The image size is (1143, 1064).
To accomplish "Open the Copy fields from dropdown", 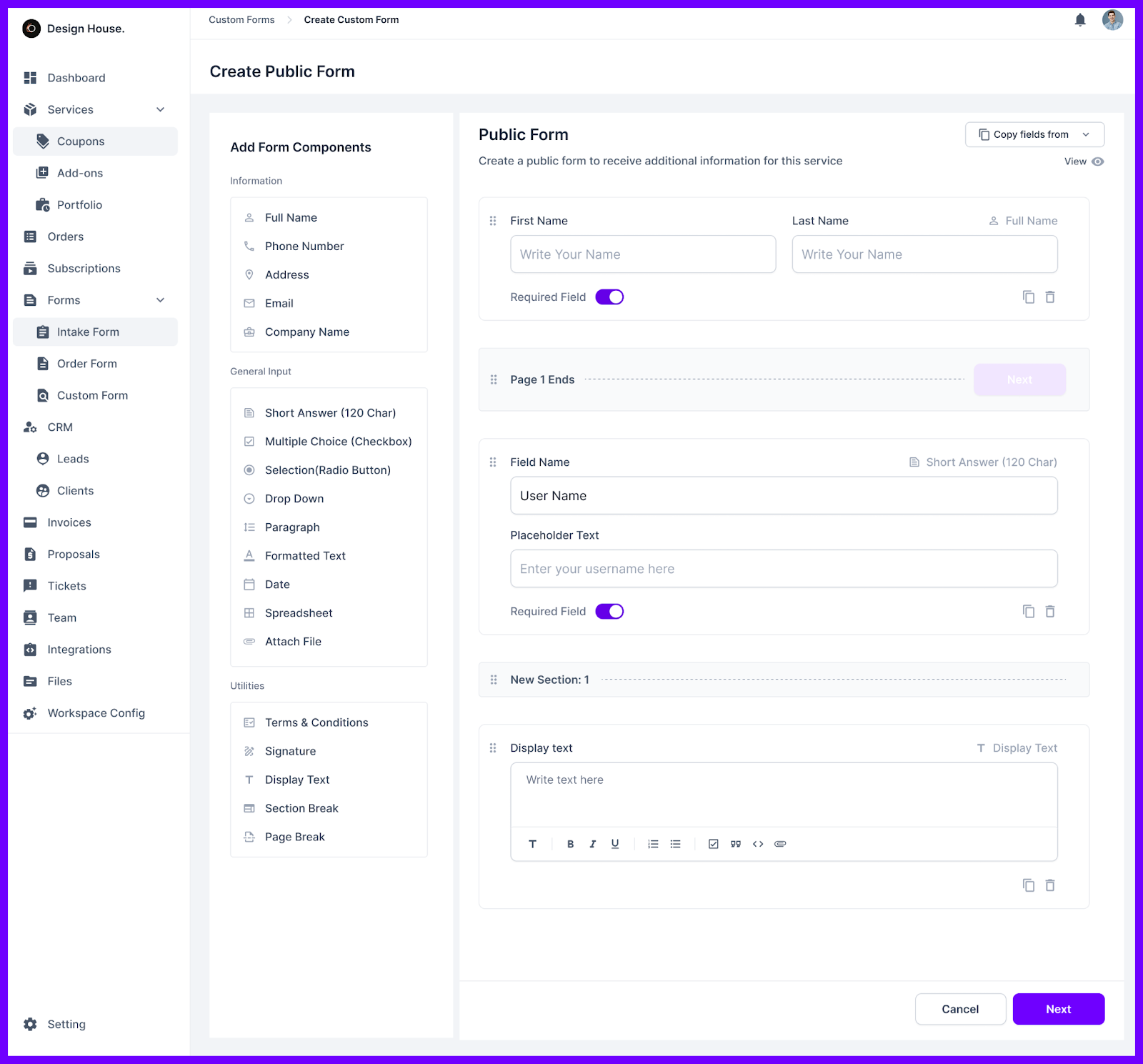I will (x=1034, y=134).
